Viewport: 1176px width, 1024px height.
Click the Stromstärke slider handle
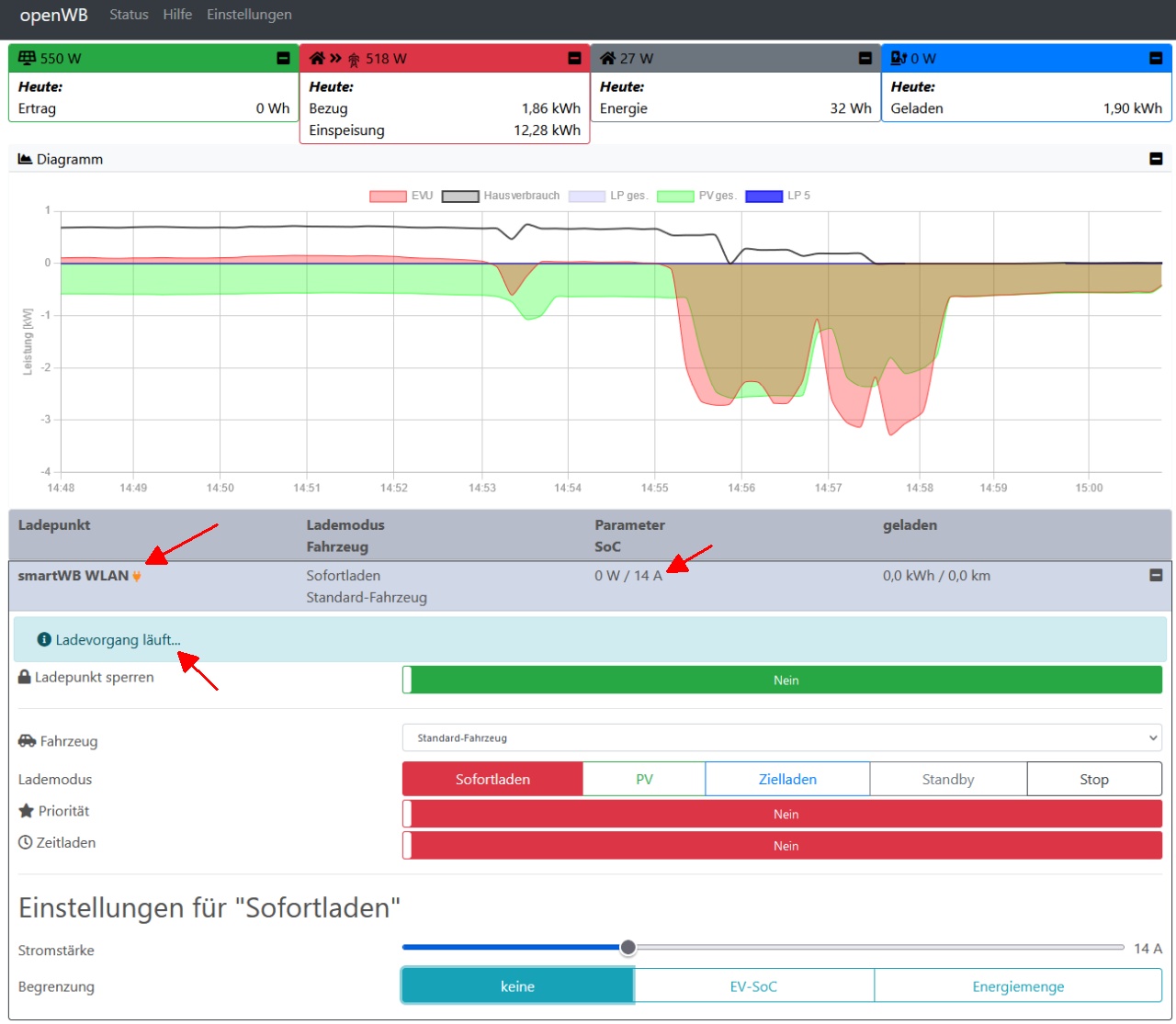(628, 947)
